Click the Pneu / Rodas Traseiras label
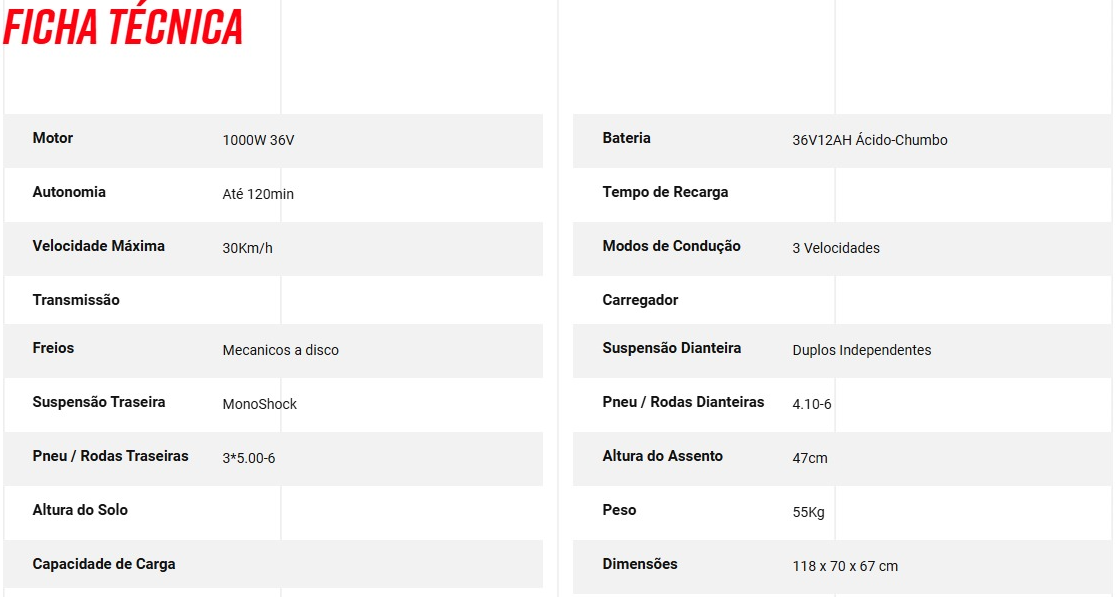 pos(110,456)
